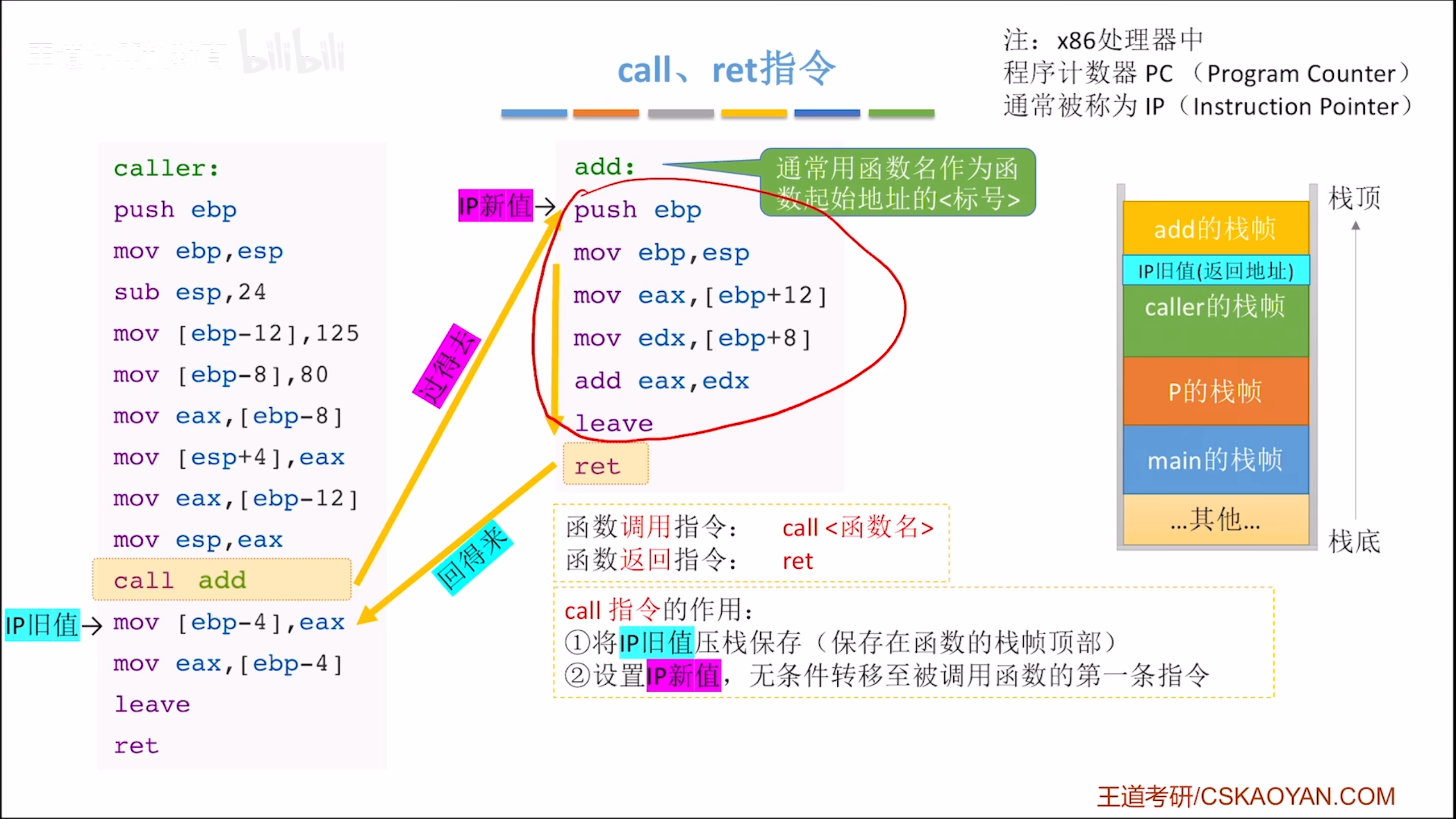Click the rotated 回得来 cyan tag
Viewport: 1456px width, 819px height.
tap(472, 557)
